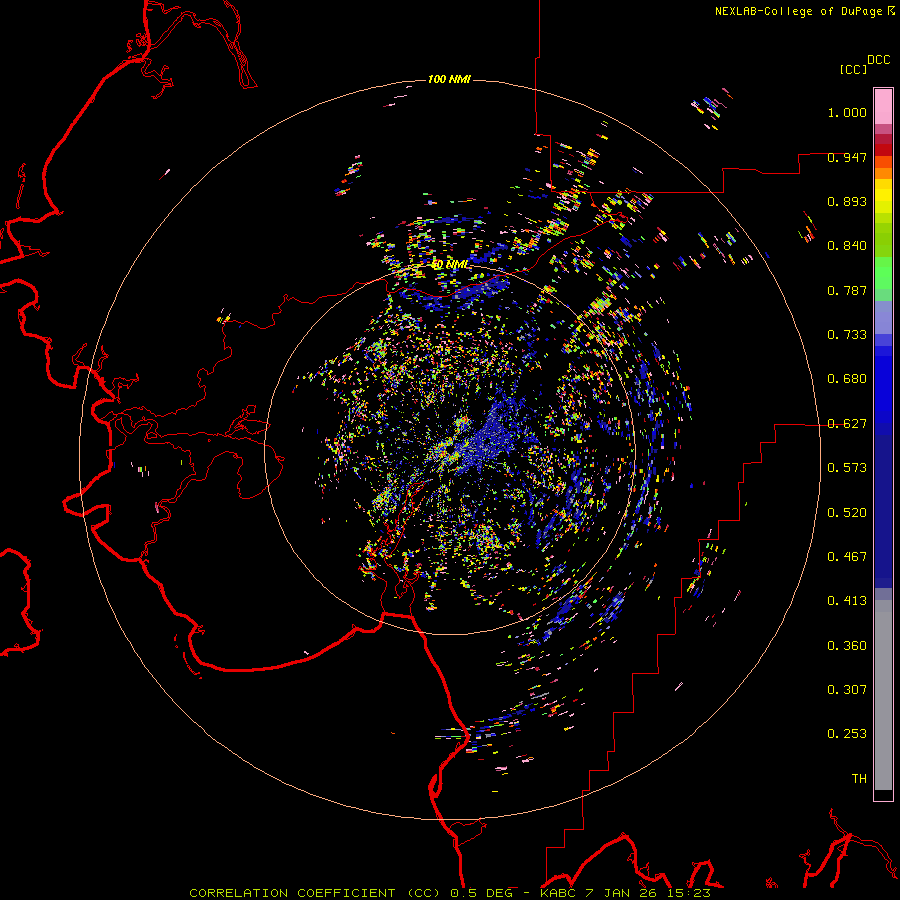Click the 0.787 legend value

click(847, 290)
